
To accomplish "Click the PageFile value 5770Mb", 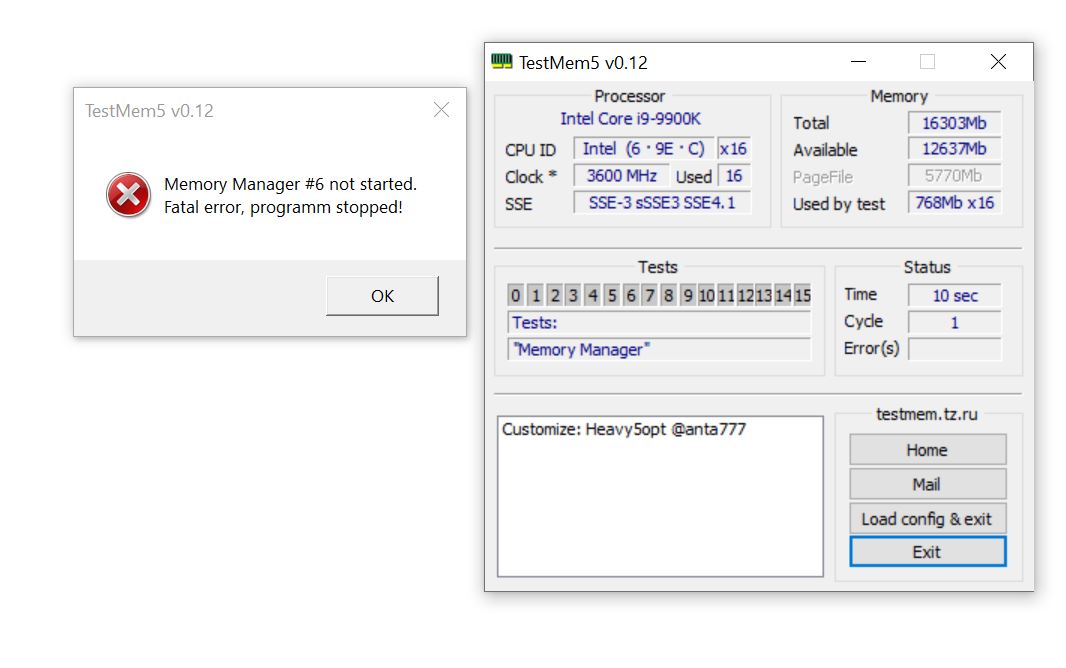I will pos(954,176).
